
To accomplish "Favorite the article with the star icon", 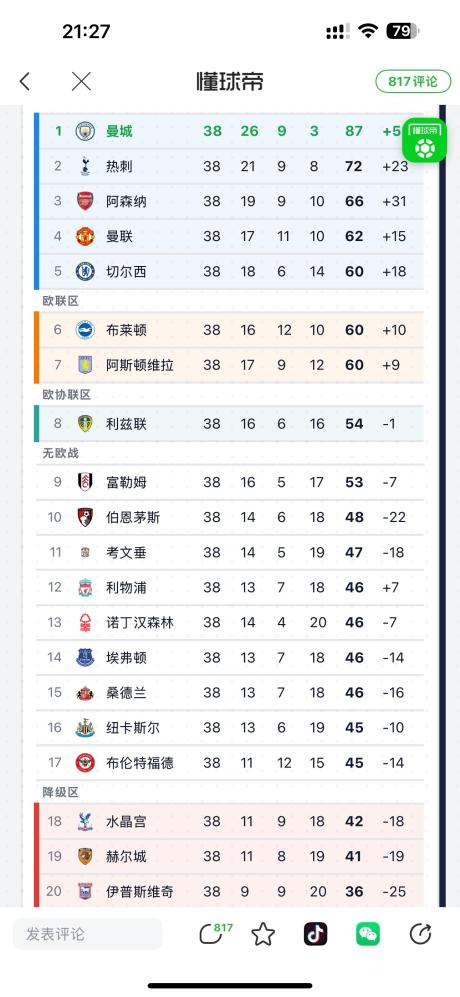I will 263,934.
